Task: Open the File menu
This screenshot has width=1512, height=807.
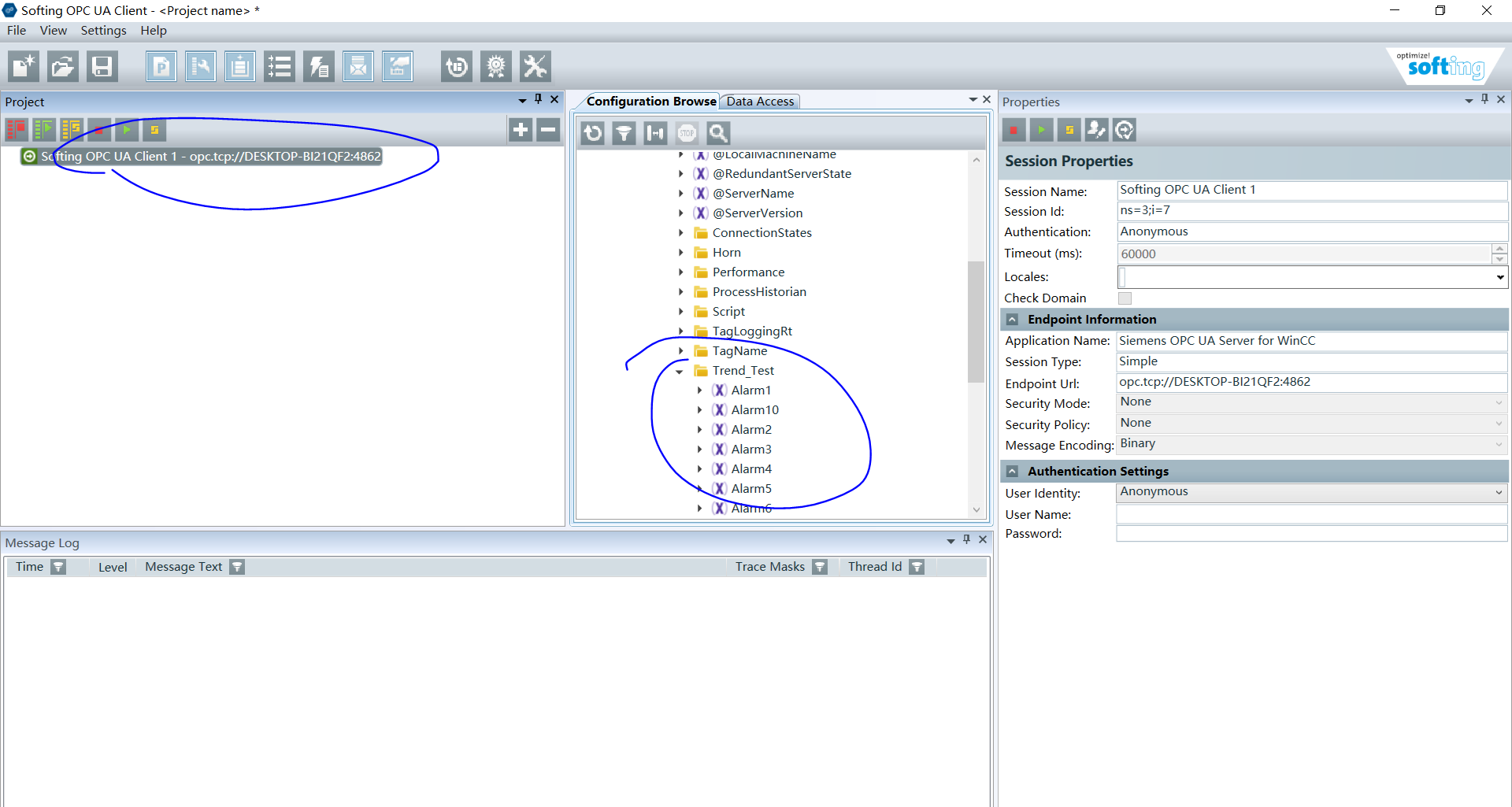Action: tap(17, 31)
